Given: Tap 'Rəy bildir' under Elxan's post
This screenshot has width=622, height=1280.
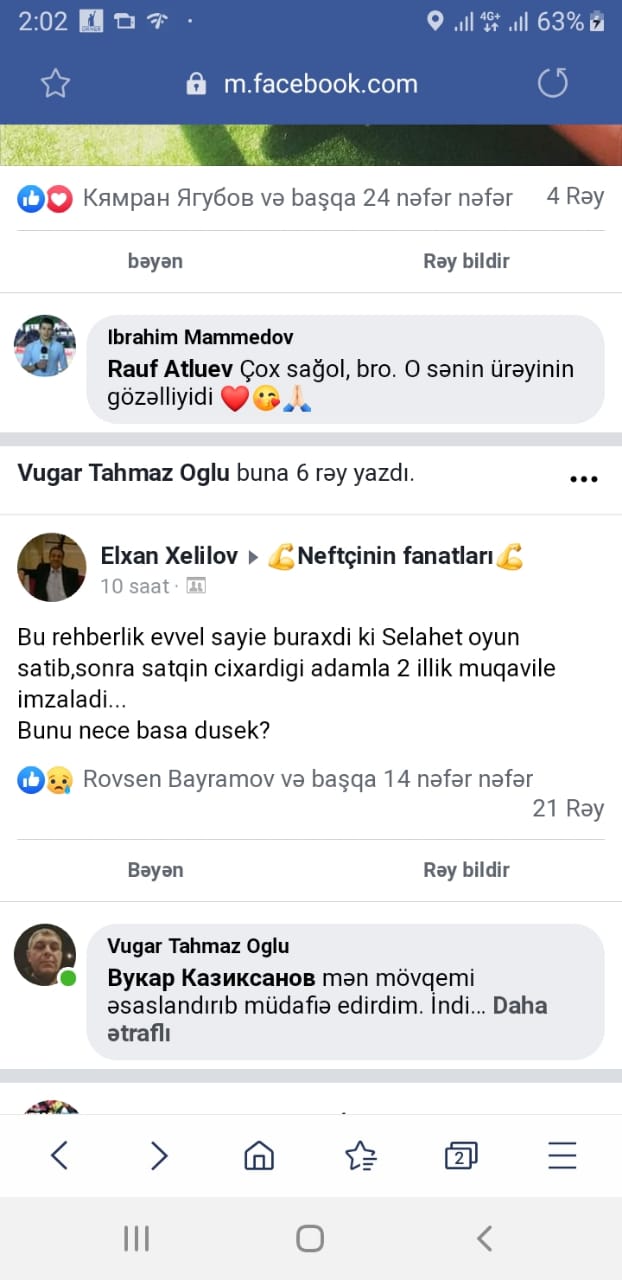Looking at the screenshot, I should 466,870.
